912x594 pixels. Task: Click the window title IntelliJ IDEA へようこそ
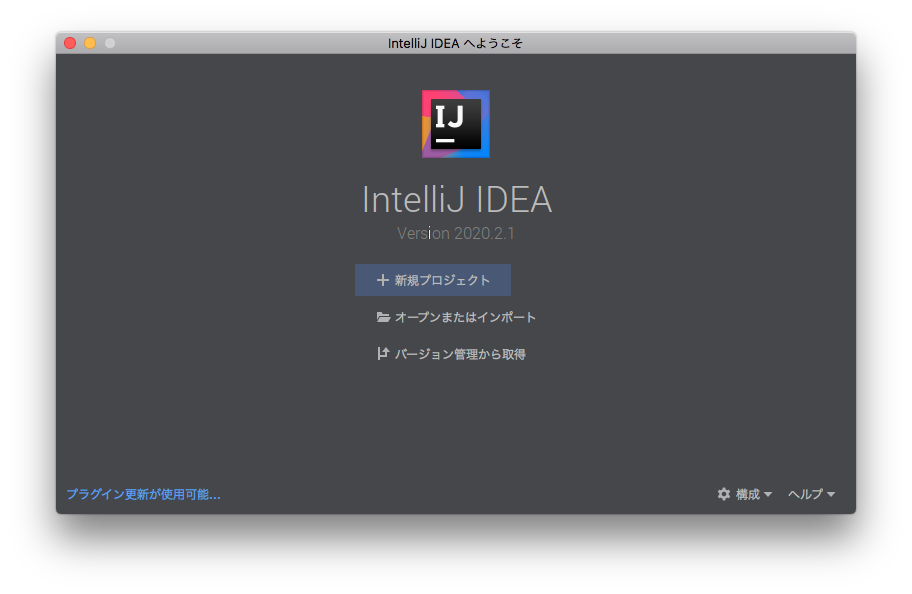coord(455,43)
